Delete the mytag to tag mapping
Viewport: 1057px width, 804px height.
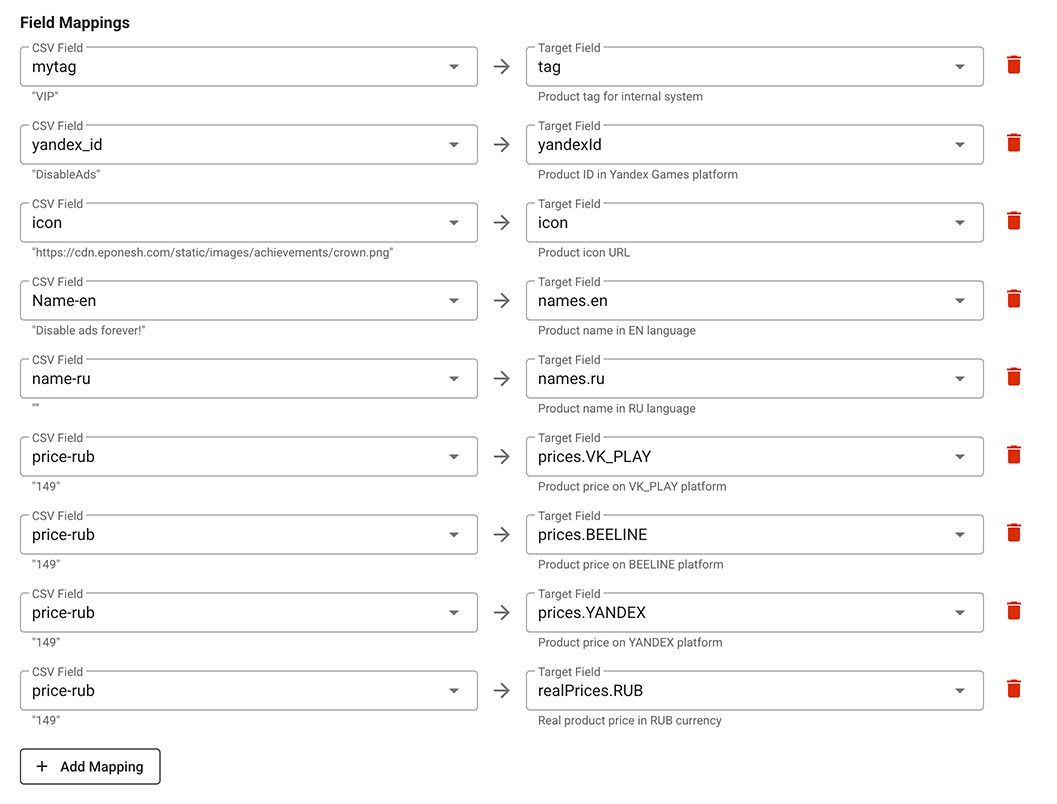(x=1013, y=66)
